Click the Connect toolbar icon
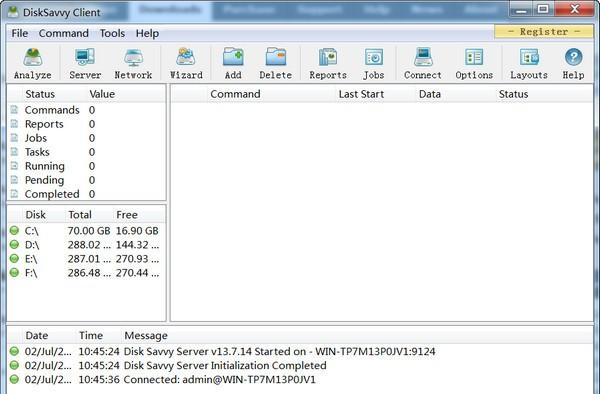 (423, 58)
